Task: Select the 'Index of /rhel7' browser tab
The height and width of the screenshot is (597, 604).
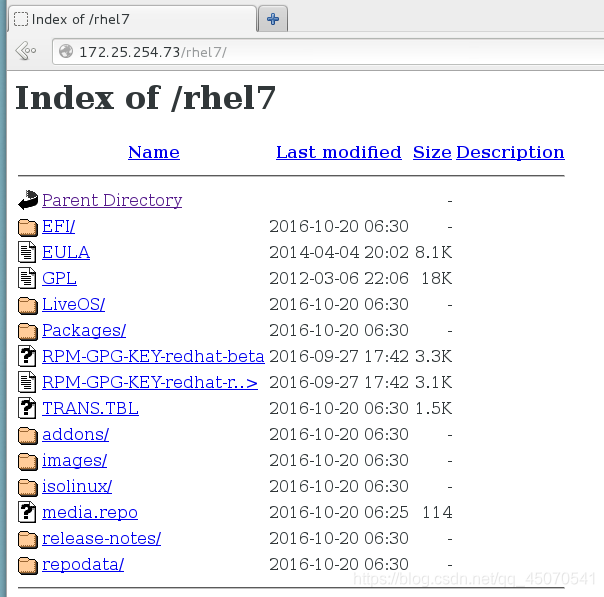Action: 132,19
